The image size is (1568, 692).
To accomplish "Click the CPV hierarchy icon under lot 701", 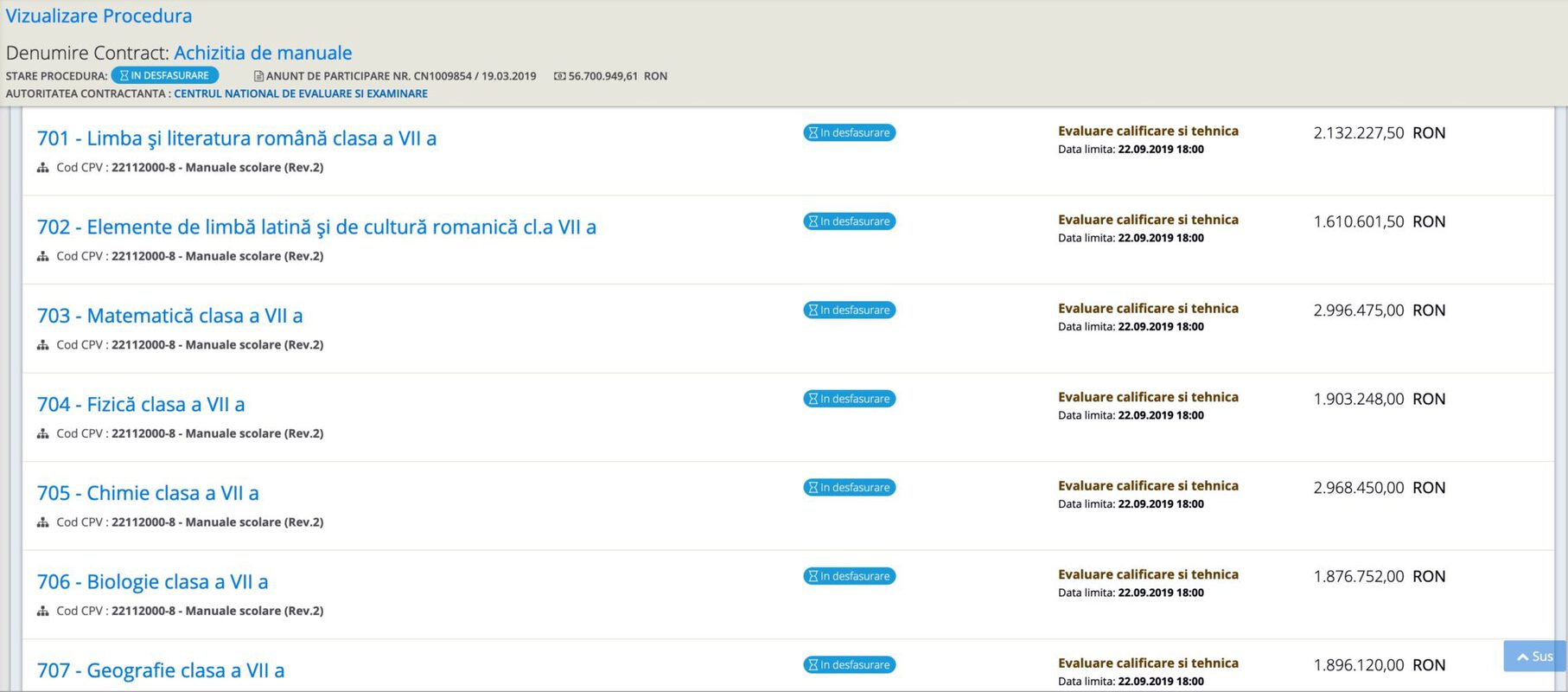I will point(42,168).
